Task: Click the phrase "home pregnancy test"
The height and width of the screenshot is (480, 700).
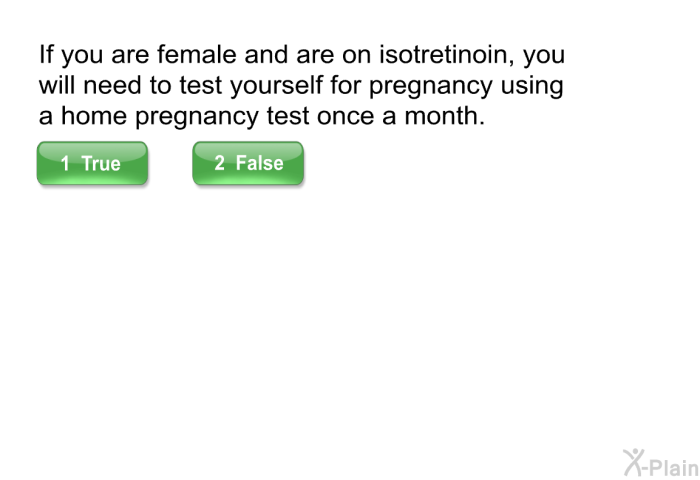Action: pyautogui.click(x=185, y=116)
